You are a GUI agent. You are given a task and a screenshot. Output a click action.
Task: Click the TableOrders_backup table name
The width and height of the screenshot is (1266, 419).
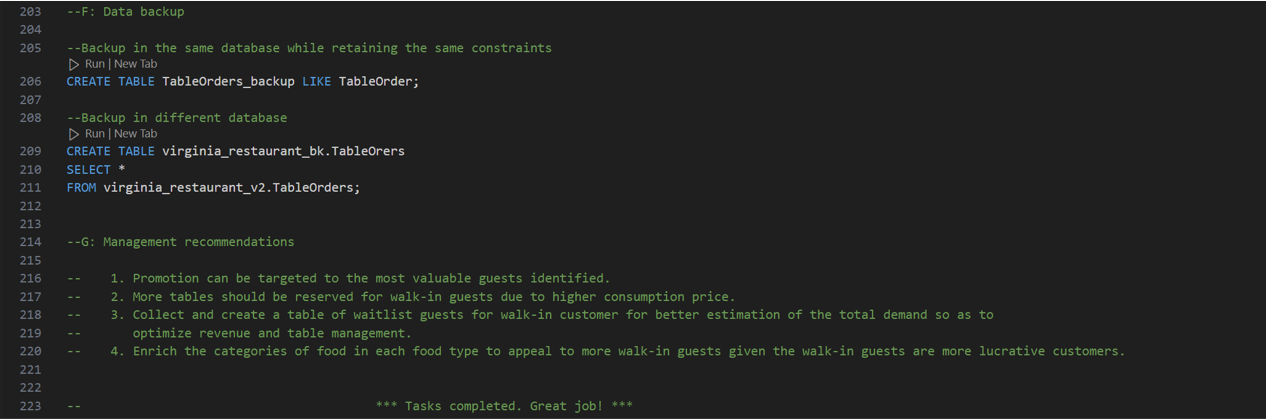pyautogui.click(x=228, y=82)
